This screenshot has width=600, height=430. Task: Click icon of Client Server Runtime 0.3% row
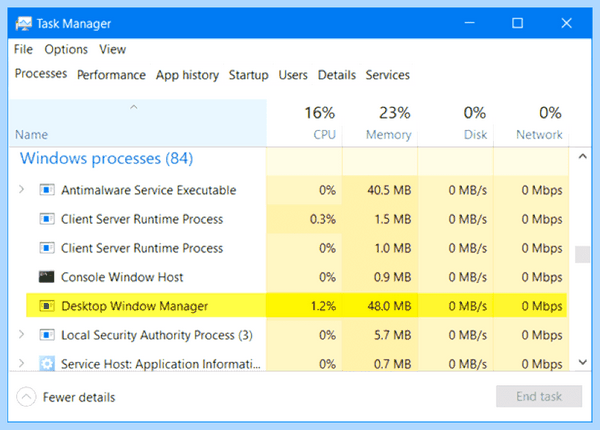(47, 219)
